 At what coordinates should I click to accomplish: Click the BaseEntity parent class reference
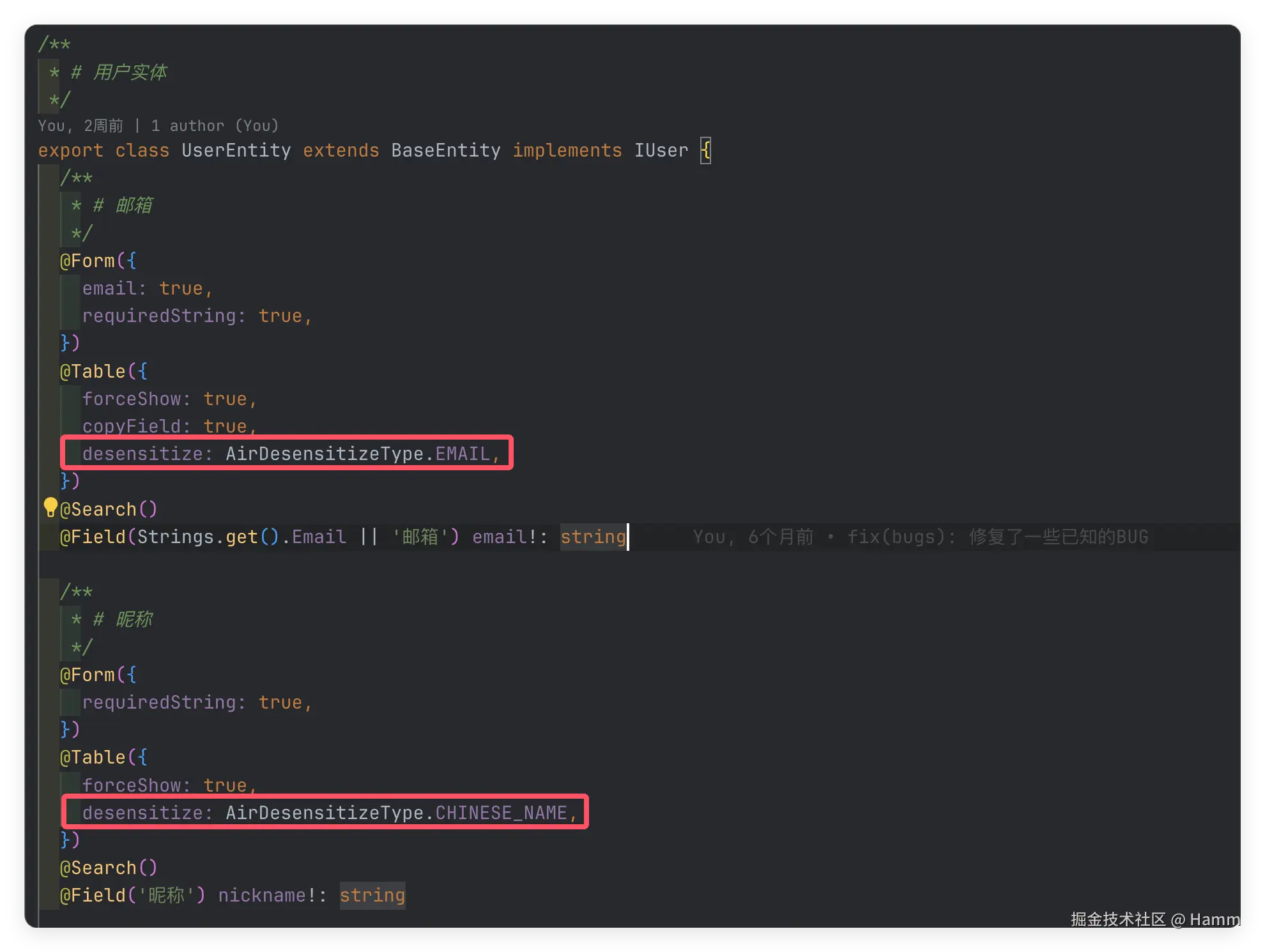point(445,151)
